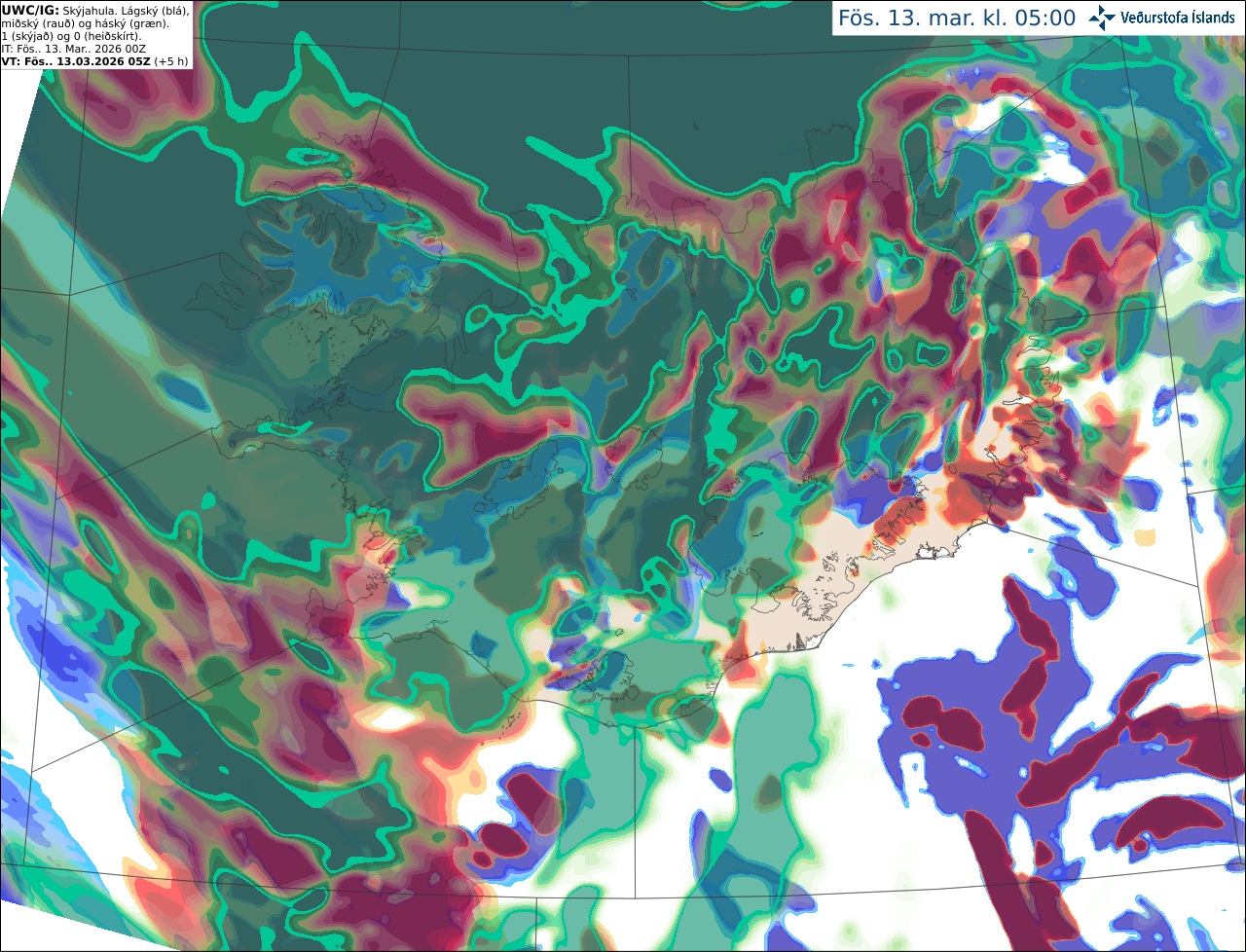This screenshot has height=952, width=1246.
Task: Click the 'VT: Fös.. 13.03.2026 05Z (+5 h)' line
Action: point(94,61)
